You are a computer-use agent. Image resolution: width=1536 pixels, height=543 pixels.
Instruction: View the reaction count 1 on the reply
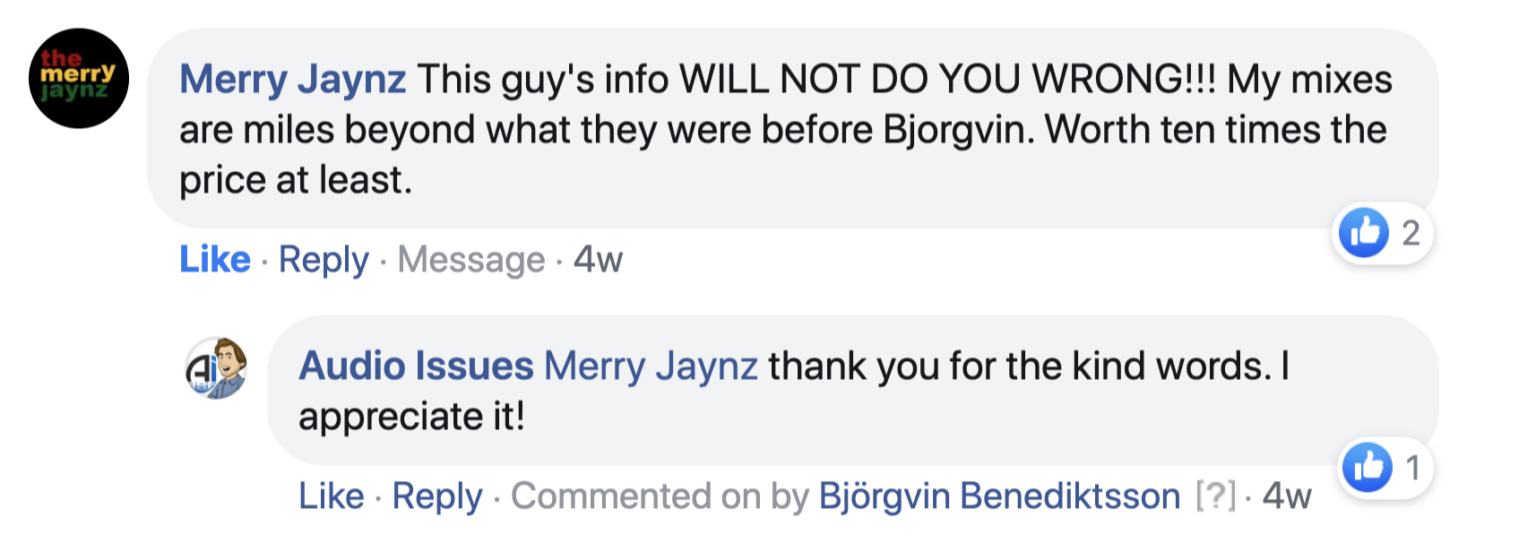(1412, 469)
